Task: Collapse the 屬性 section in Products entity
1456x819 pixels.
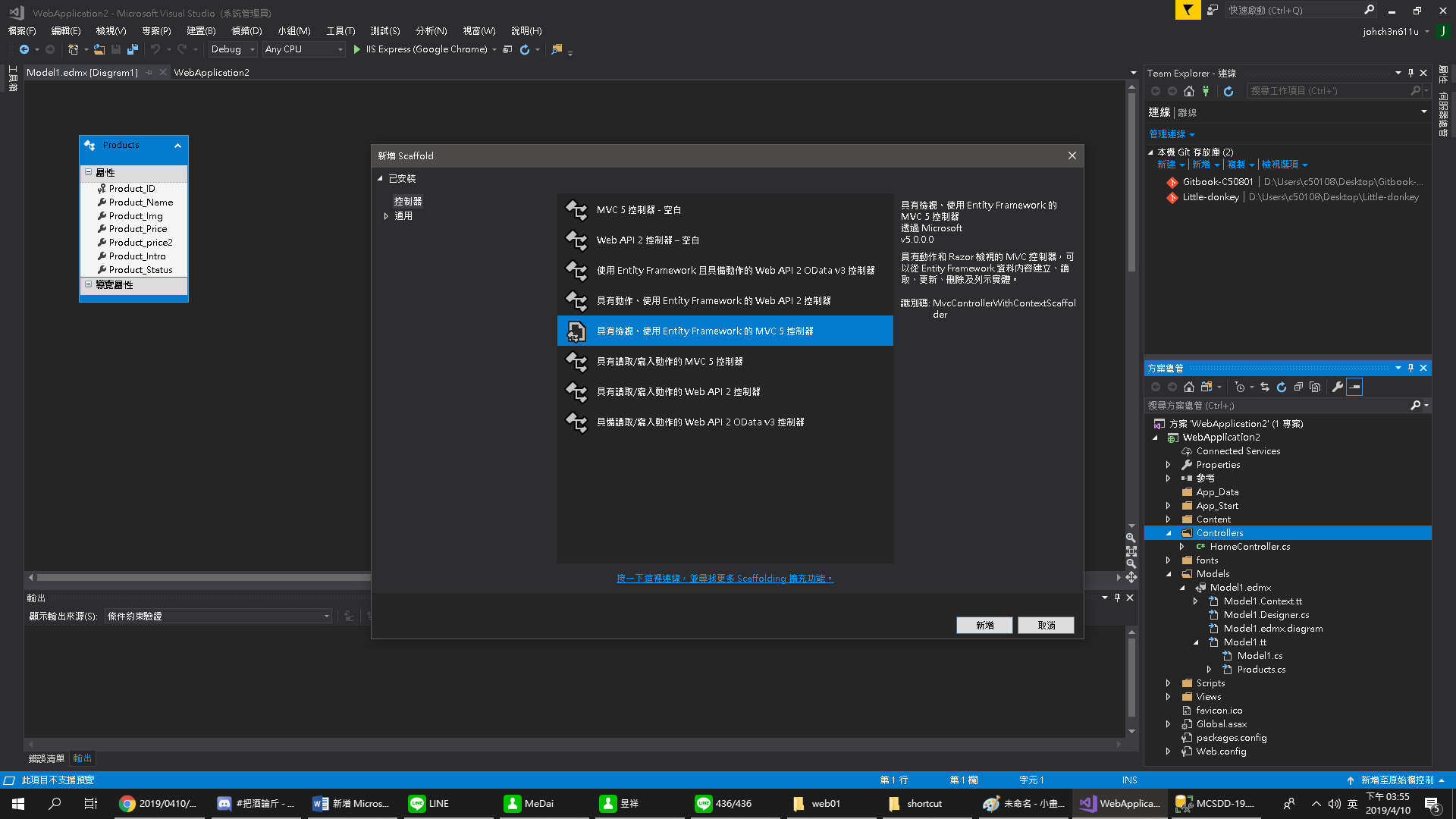Action: (89, 172)
